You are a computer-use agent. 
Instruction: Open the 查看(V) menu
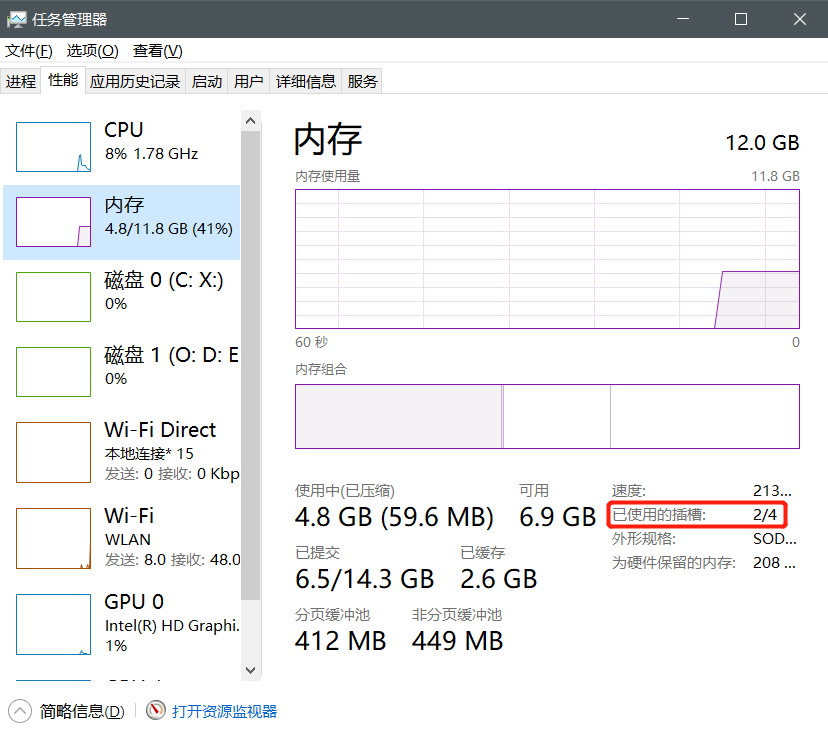(x=157, y=51)
